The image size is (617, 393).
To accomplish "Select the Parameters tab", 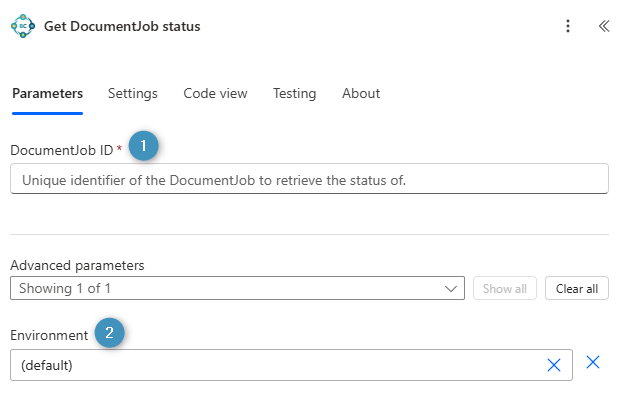I will coord(48,94).
